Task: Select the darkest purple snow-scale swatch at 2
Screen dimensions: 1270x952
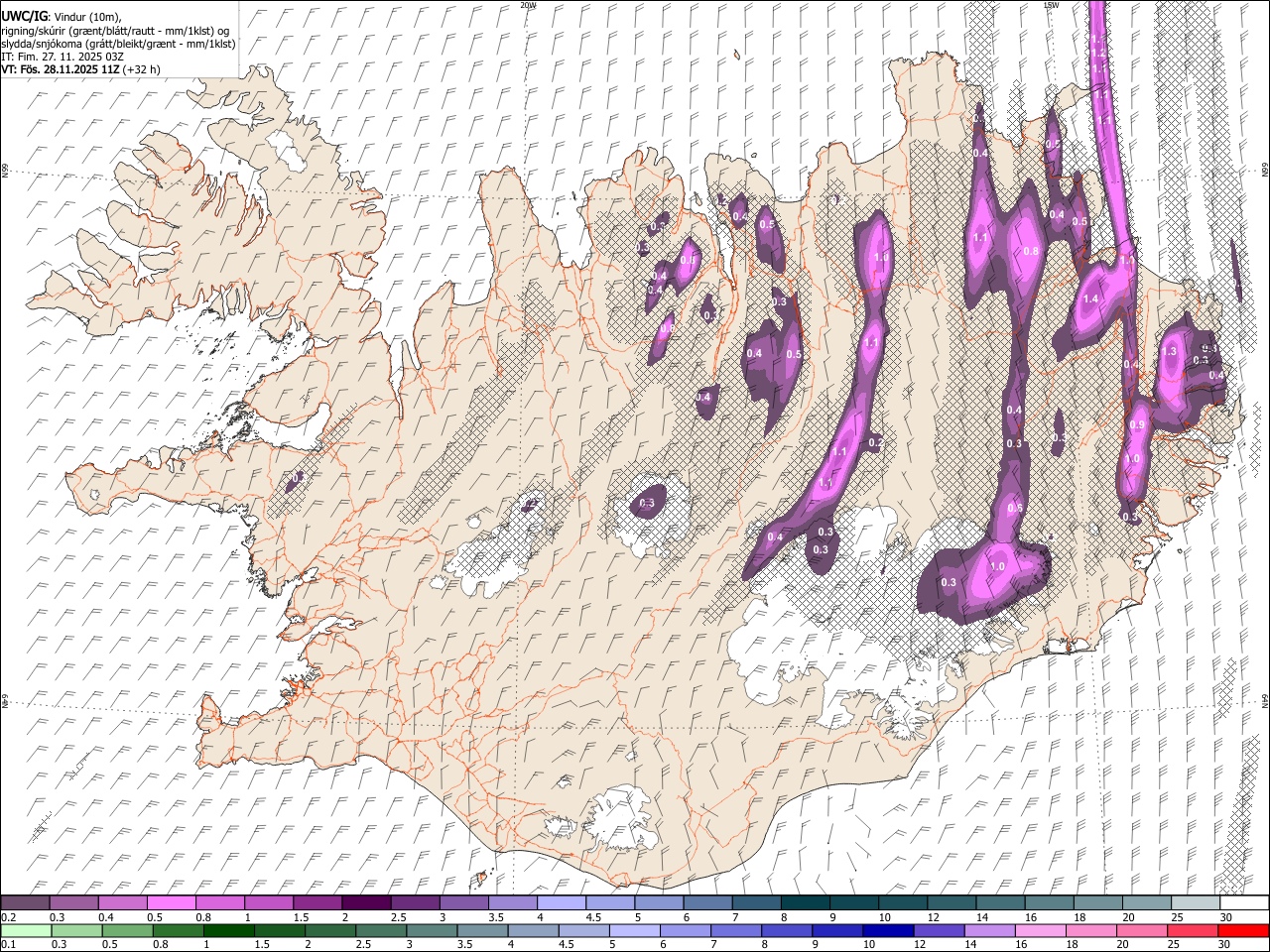Action: click(x=365, y=902)
